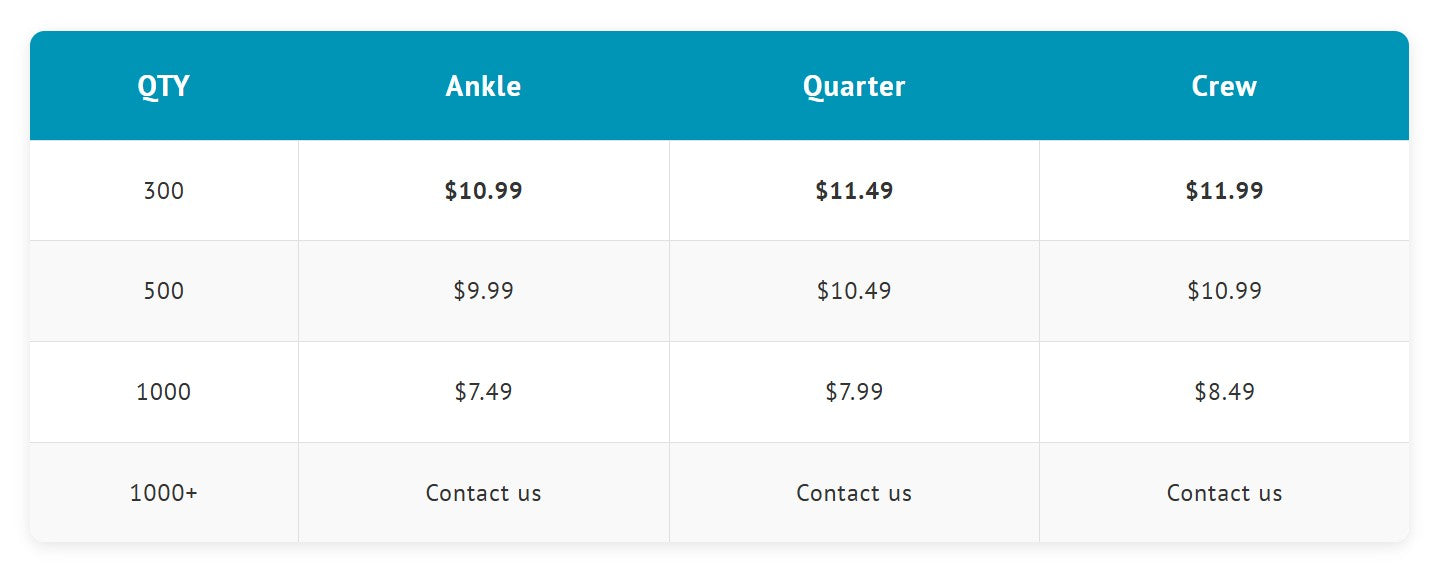Click the $10.99 Ankle price for 300

pos(483,190)
